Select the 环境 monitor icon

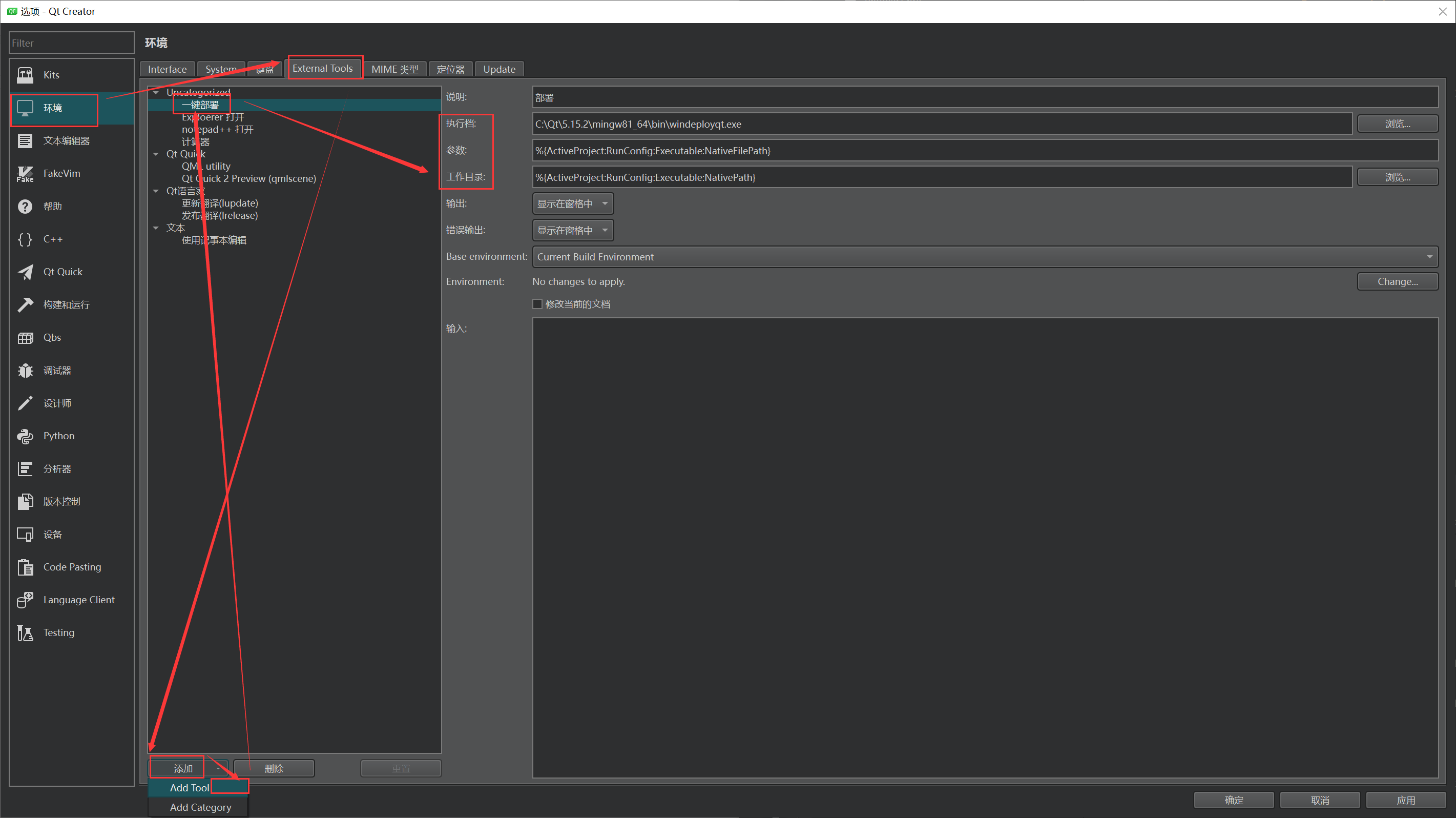click(25, 108)
